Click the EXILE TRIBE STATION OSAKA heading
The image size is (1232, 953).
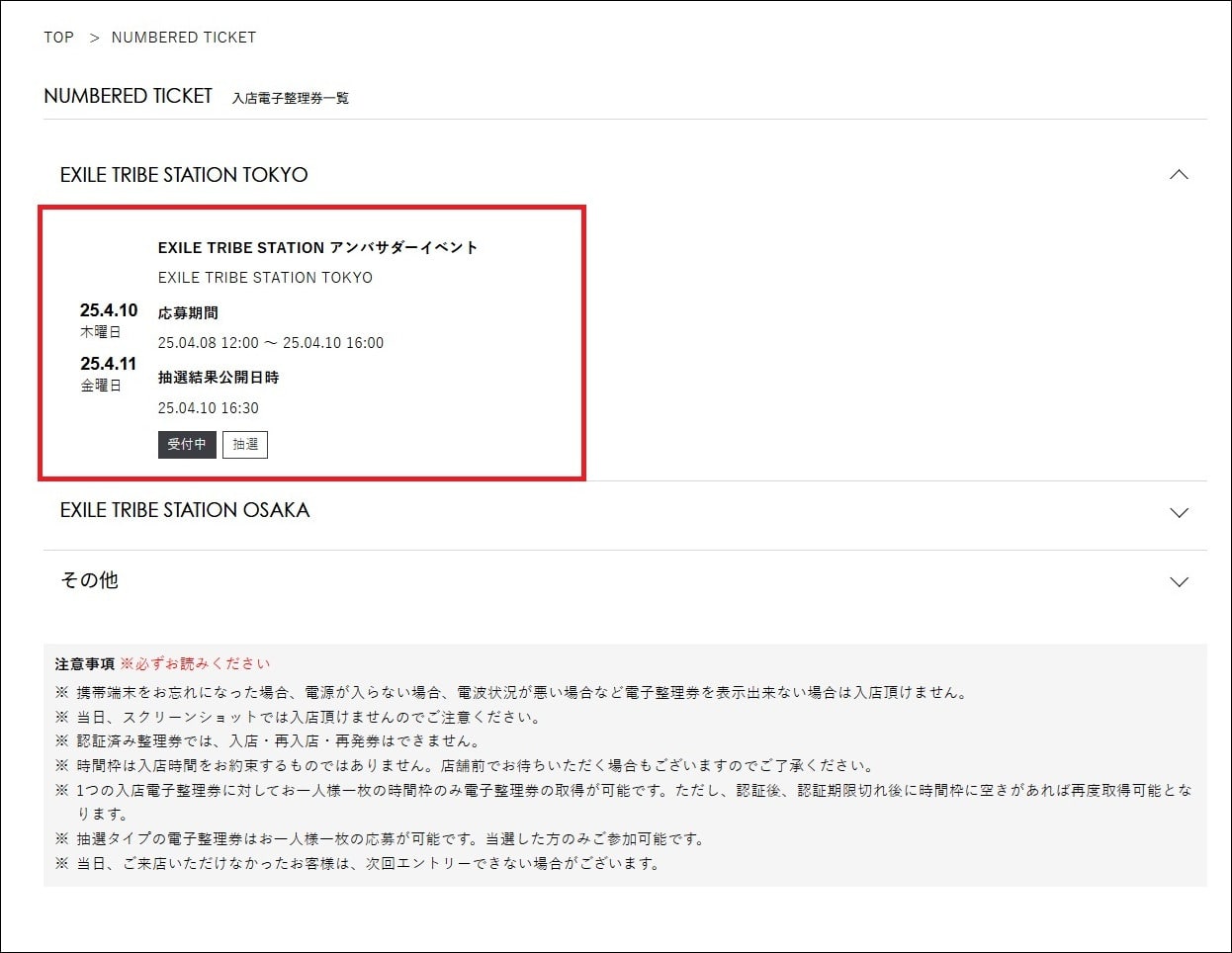point(185,510)
